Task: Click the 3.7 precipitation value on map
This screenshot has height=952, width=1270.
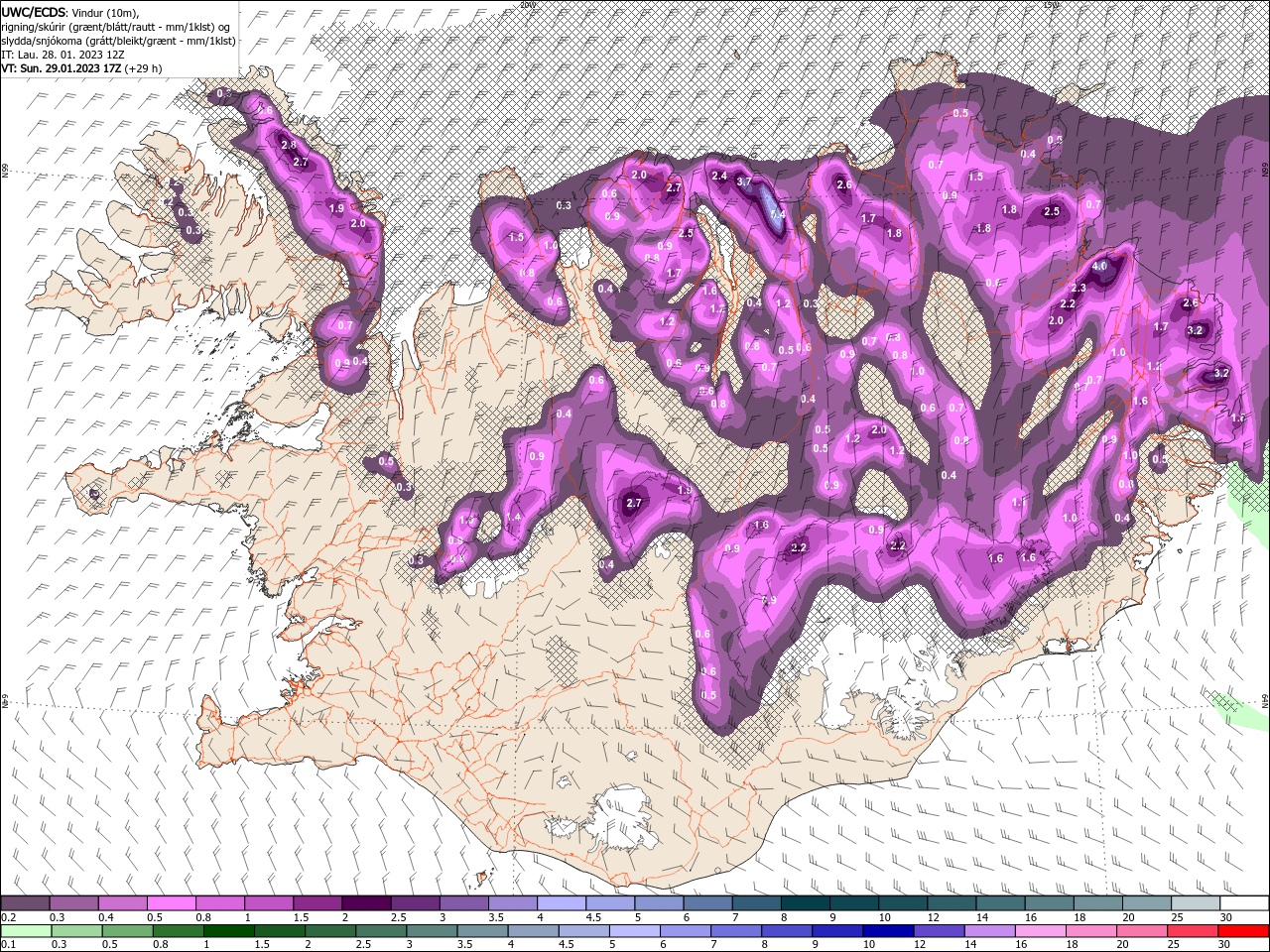Action: (746, 181)
